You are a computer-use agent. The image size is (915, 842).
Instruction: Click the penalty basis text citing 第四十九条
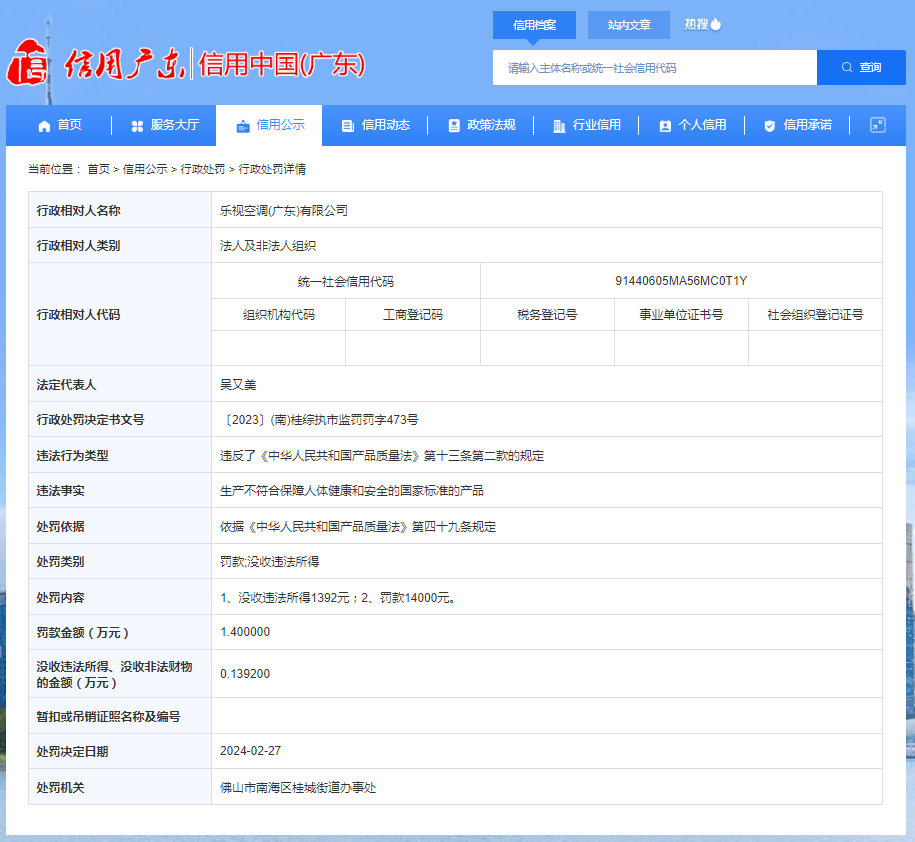pyautogui.click(x=358, y=527)
